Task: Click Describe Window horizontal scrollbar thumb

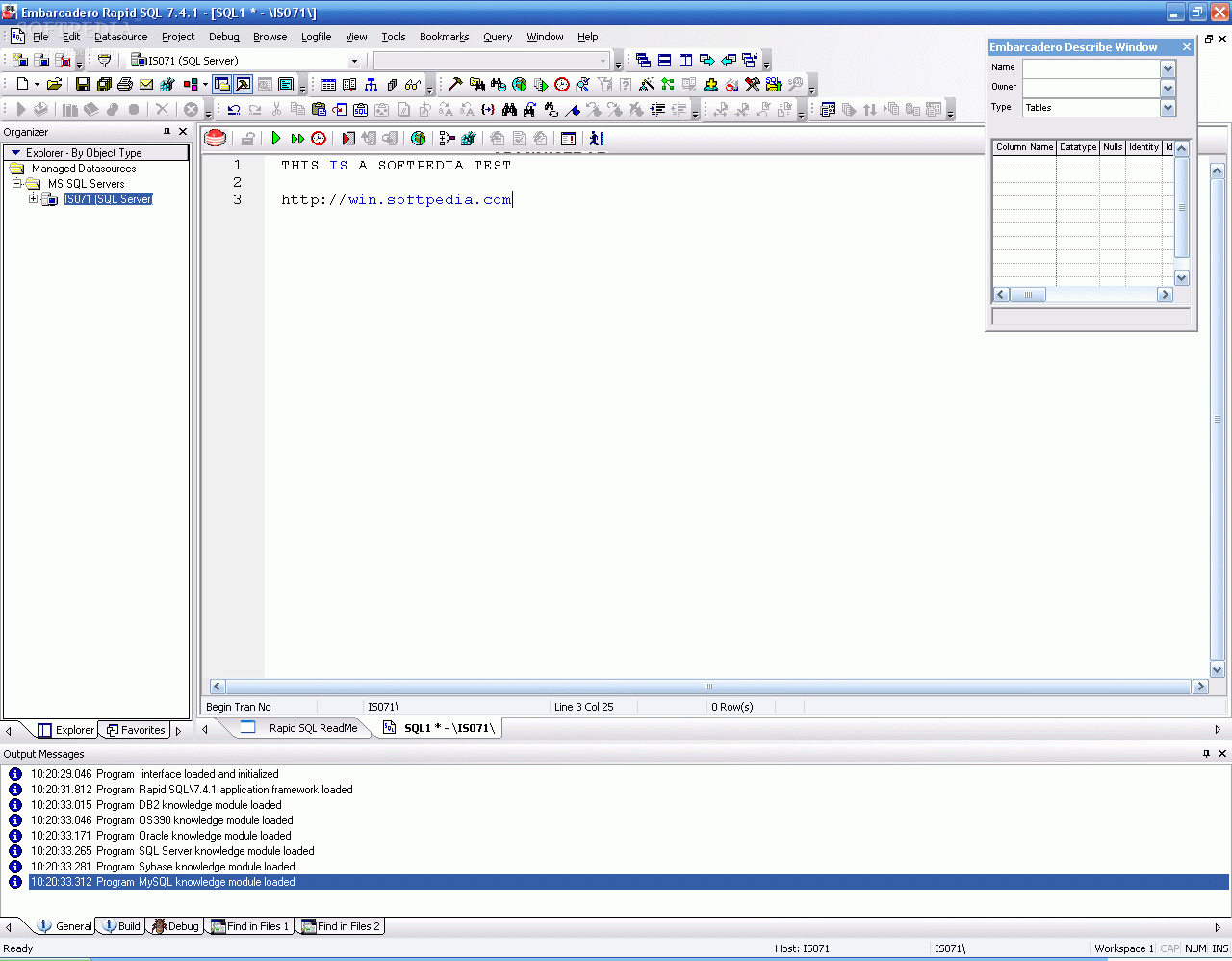Action: [1028, 295]
